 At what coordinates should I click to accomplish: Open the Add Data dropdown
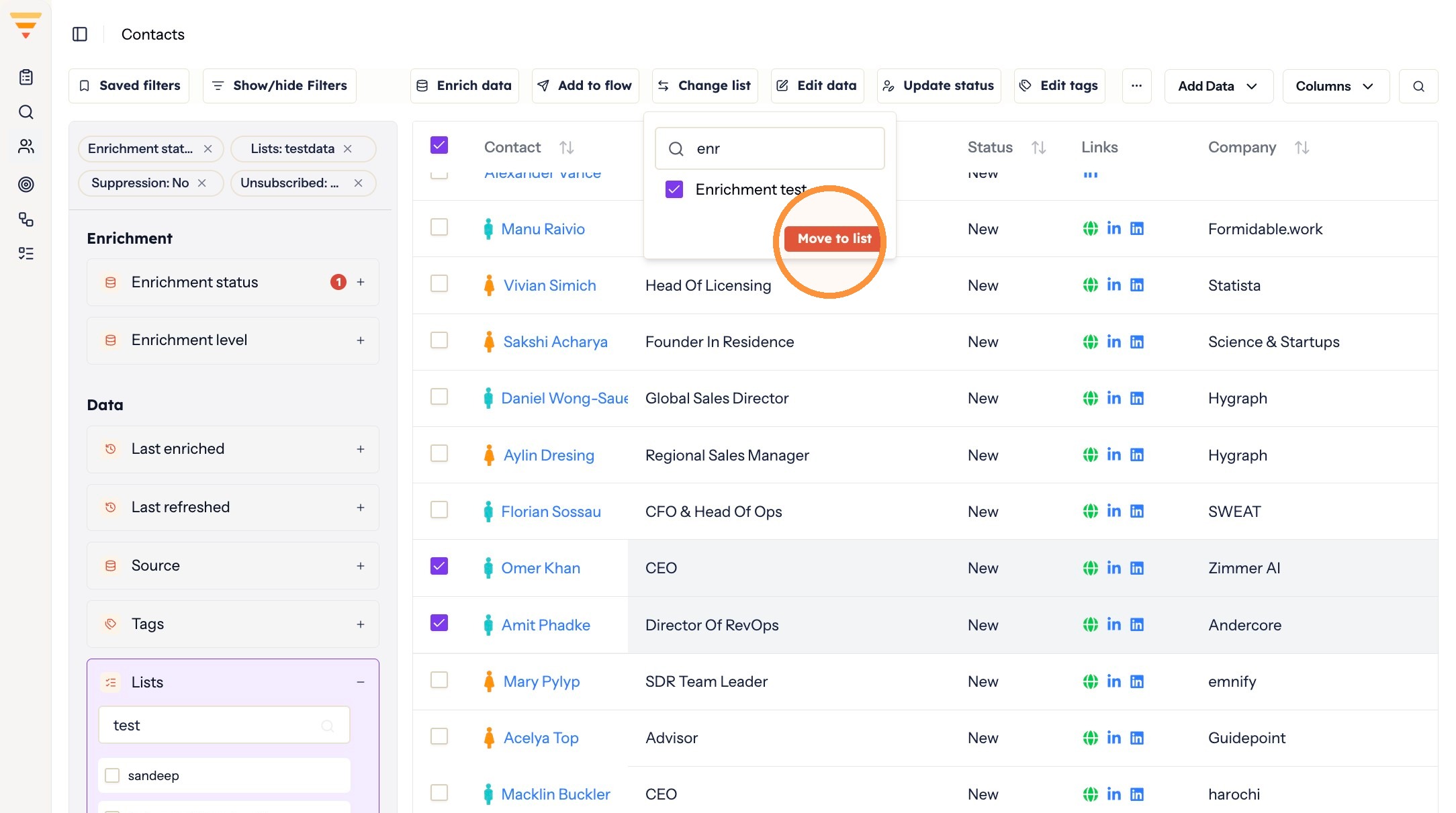pos(1218,86)
